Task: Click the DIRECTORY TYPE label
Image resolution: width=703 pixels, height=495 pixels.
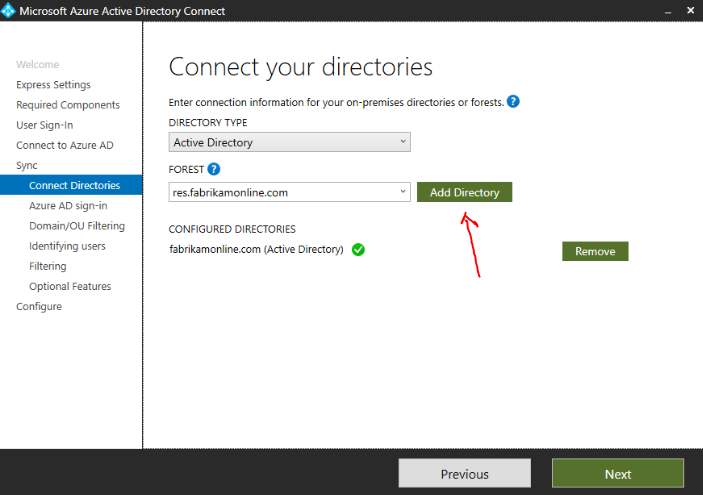Action: pyautogui.click(x=208, y=122)
